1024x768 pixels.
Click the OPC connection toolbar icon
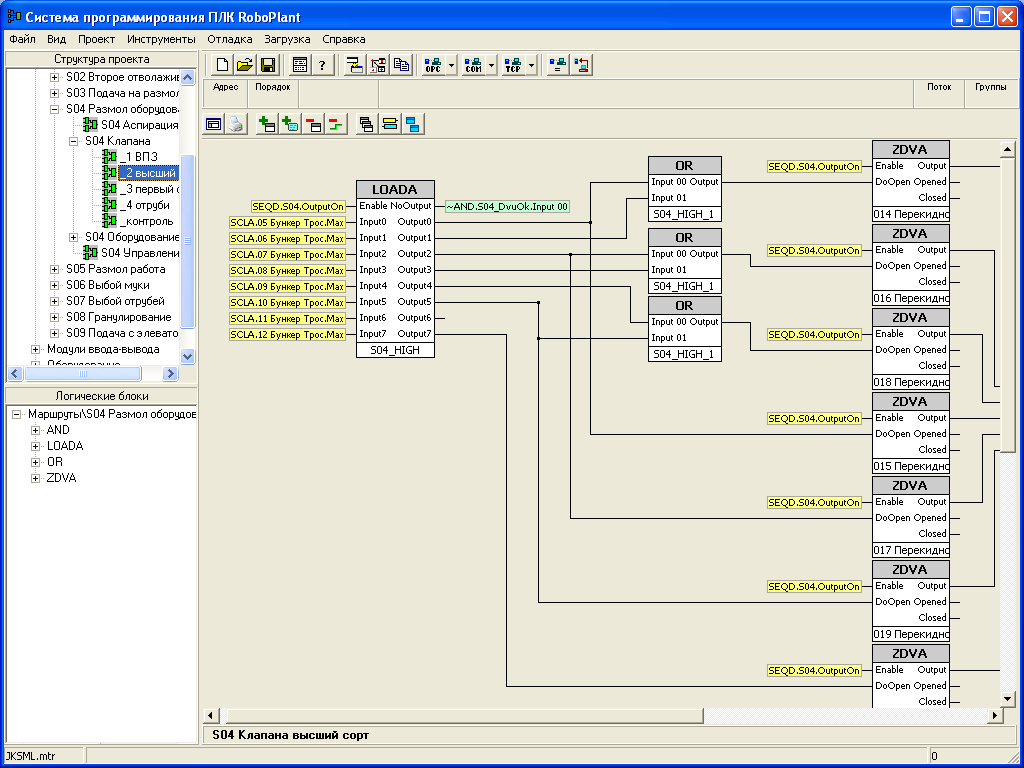(x=433, y=65)
